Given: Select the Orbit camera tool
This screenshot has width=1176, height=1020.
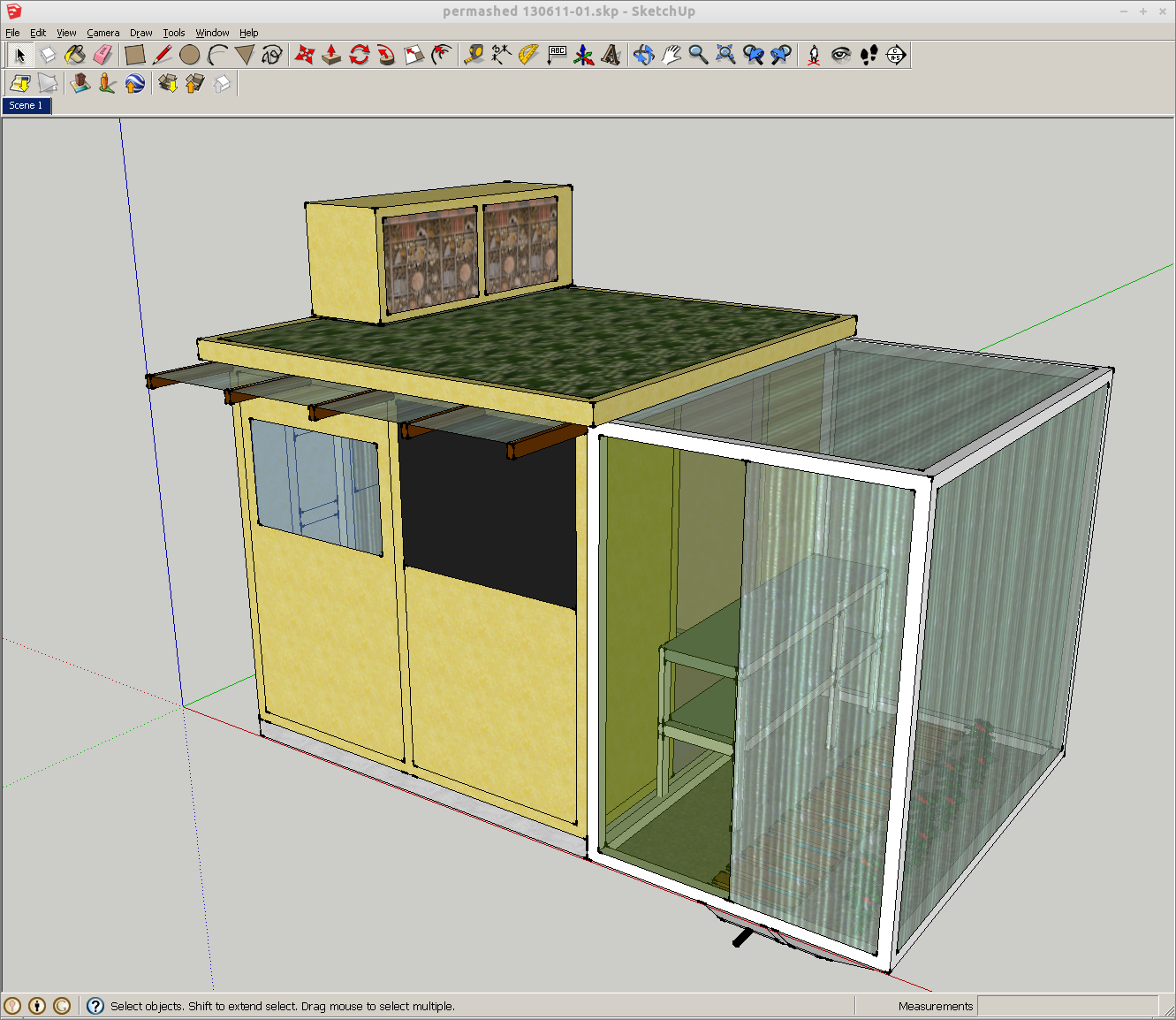Looking at the screenshot, I should [x=643, y=55].
